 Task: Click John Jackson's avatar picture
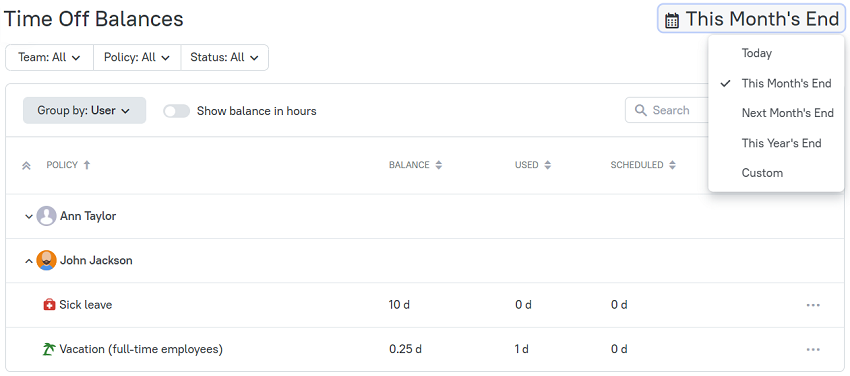click(x=46, y=261)
